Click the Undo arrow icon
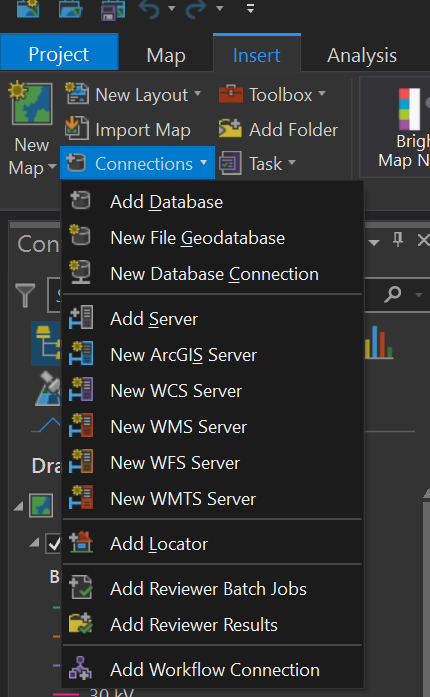The width and height of the screenshot is (430, 697). [x=150, y=9]
